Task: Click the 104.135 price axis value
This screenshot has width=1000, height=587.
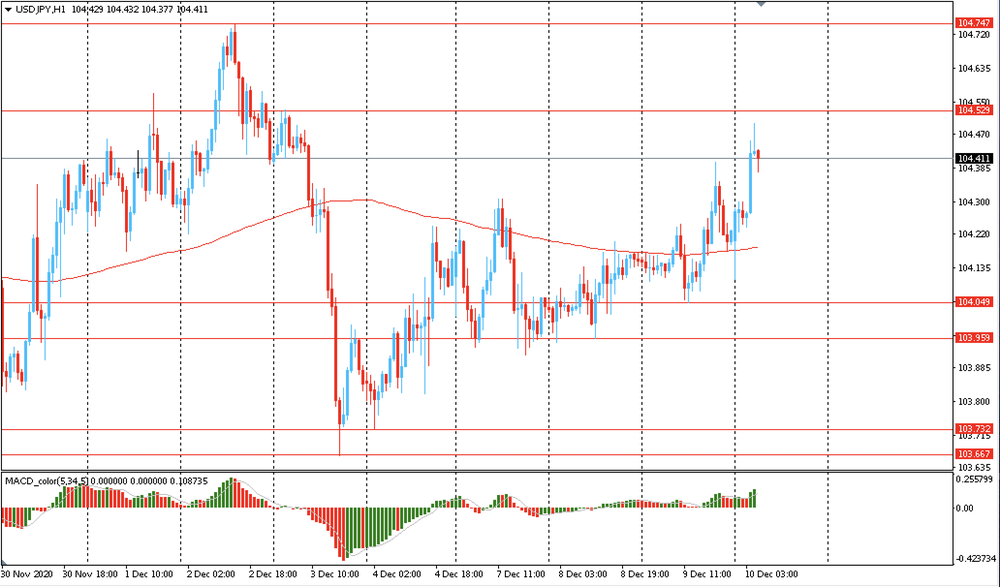Action: coord(974,268)
